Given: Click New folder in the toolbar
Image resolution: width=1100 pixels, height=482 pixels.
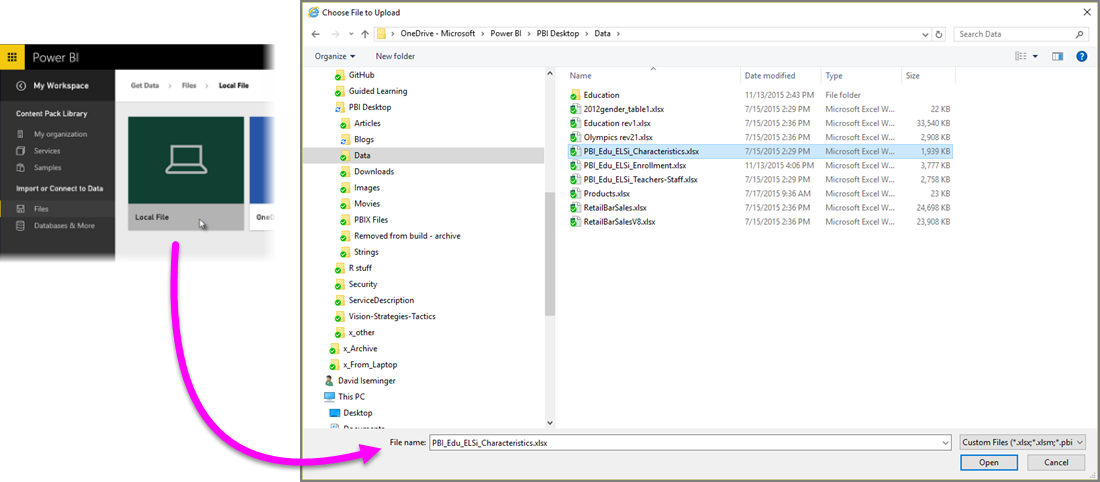Looking at the screenshot, I should (395, 56).
